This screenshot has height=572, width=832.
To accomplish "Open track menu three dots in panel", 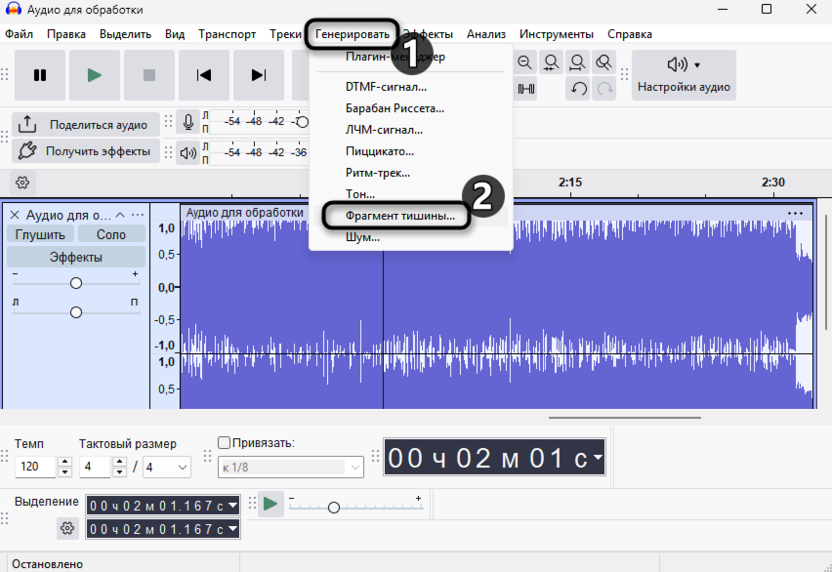I will pyautogui.click(x=137, y=215).
